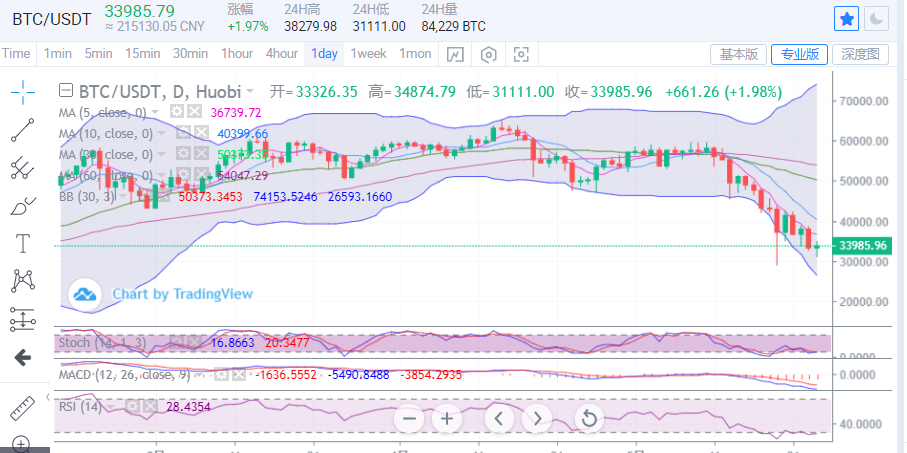Select the pattern drawing tool
The height and width of the screenshot is (453, 907).
(x=23, y=281)
